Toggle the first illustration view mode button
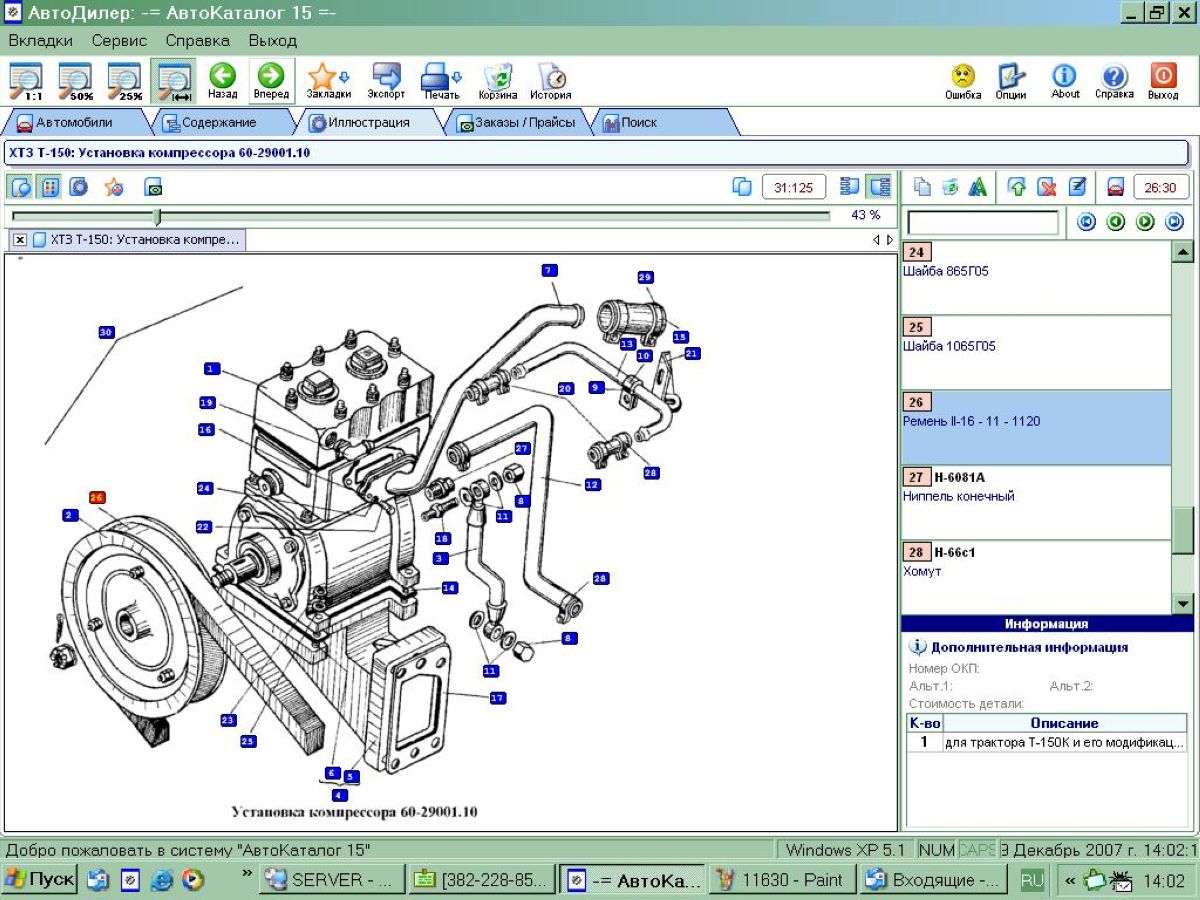The image size is (1200, 900). 20,187
